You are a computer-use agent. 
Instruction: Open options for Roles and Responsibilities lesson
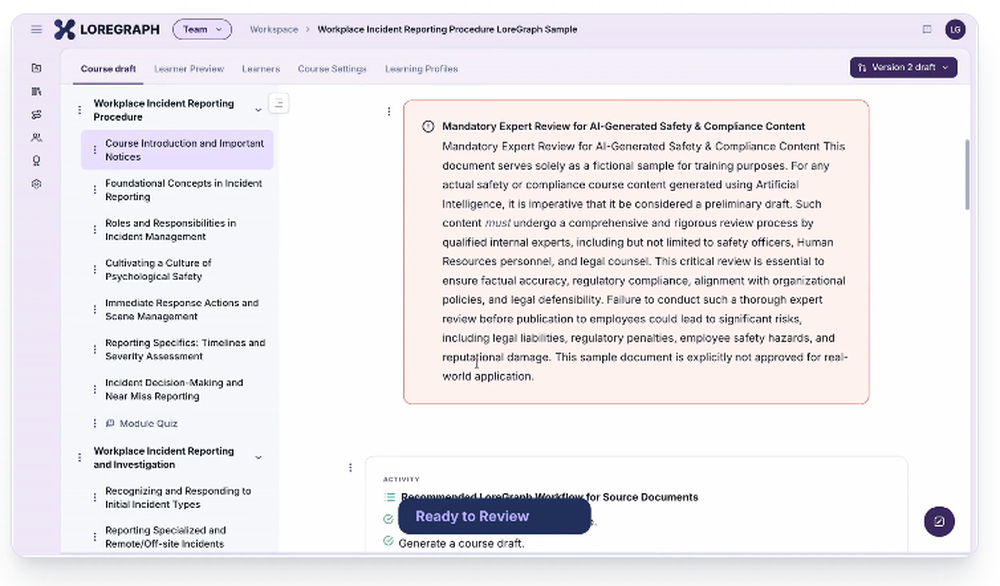point(95,230)
